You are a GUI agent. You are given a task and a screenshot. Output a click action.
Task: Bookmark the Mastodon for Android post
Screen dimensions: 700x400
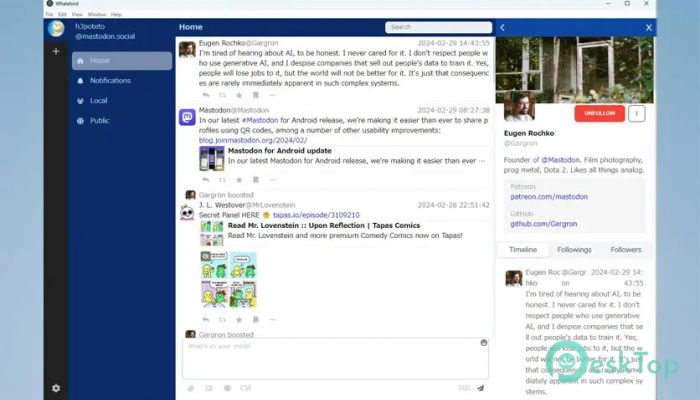coord(256,180)
